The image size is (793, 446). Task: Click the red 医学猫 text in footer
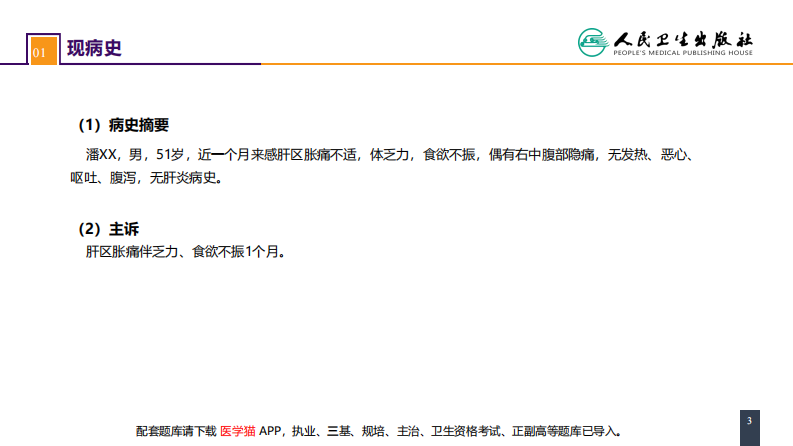tap(238, 431)
